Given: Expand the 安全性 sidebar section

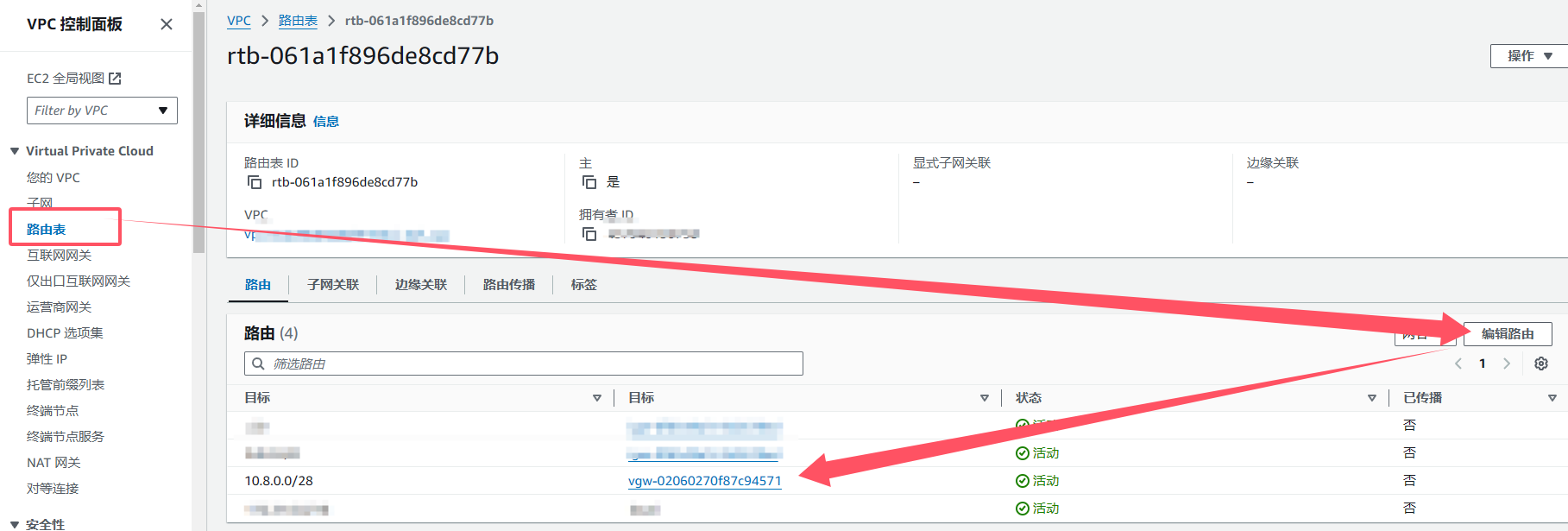Looking at the screenshot, I should tap(15, 524).
